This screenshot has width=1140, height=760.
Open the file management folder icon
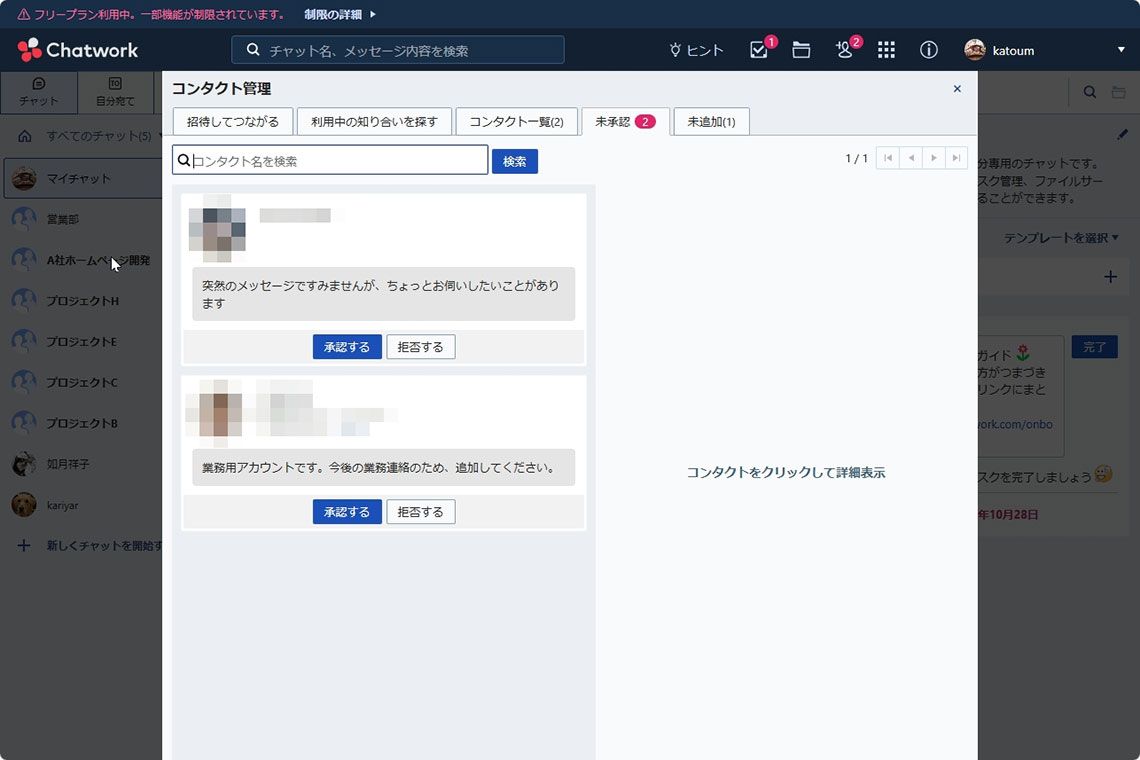801,49
